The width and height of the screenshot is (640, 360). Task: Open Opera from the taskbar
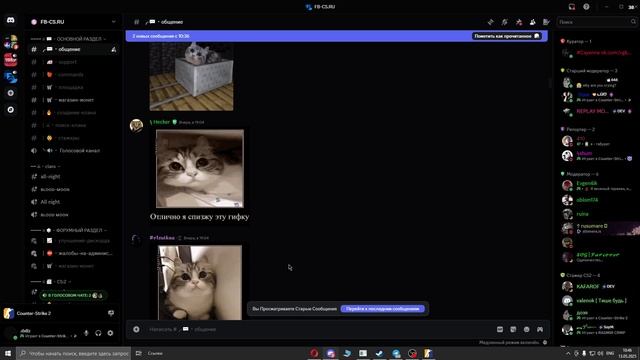(314, 353)
